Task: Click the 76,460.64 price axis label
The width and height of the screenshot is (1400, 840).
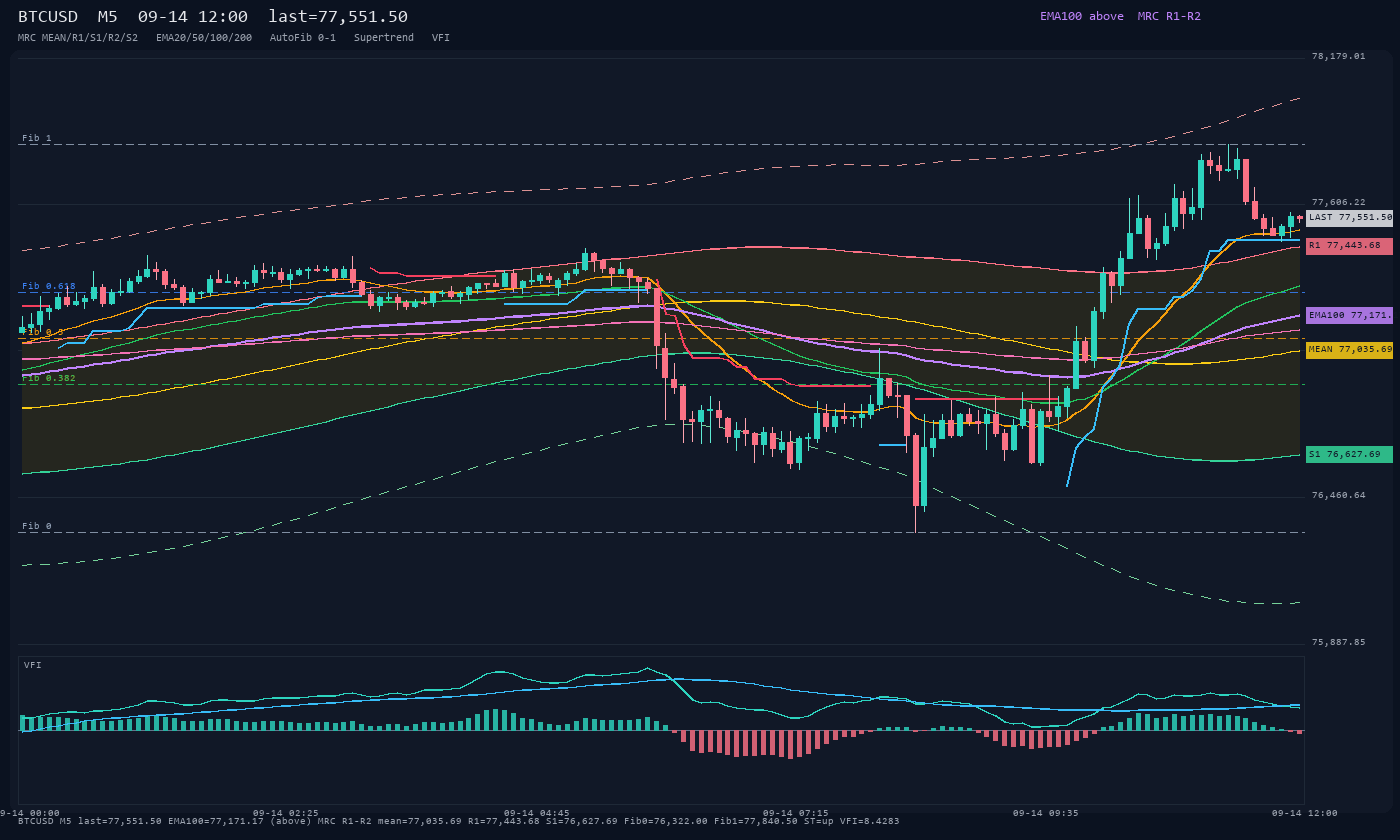Action: (x=1339, y=495)
